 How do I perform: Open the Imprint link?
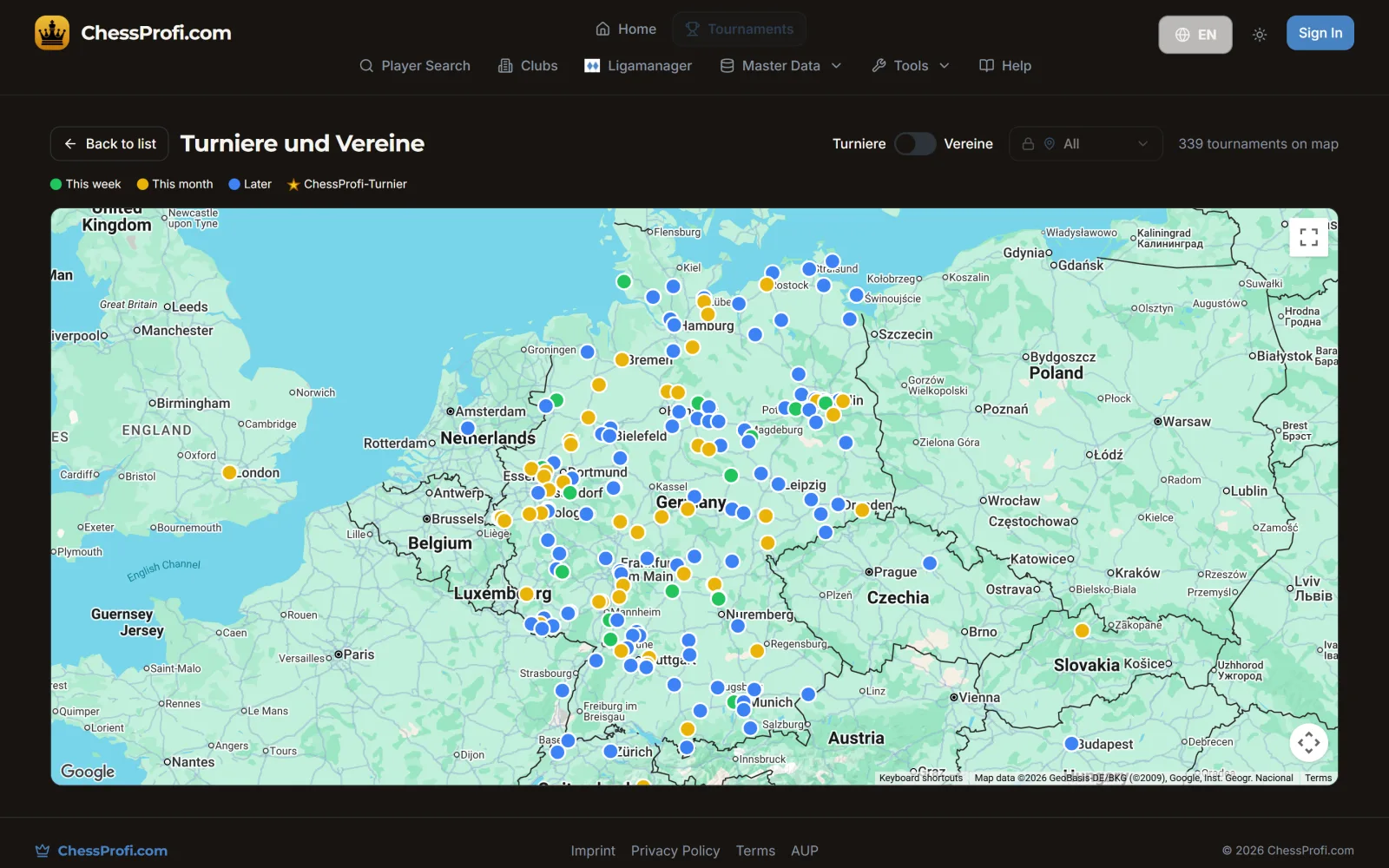click(593, 851)
